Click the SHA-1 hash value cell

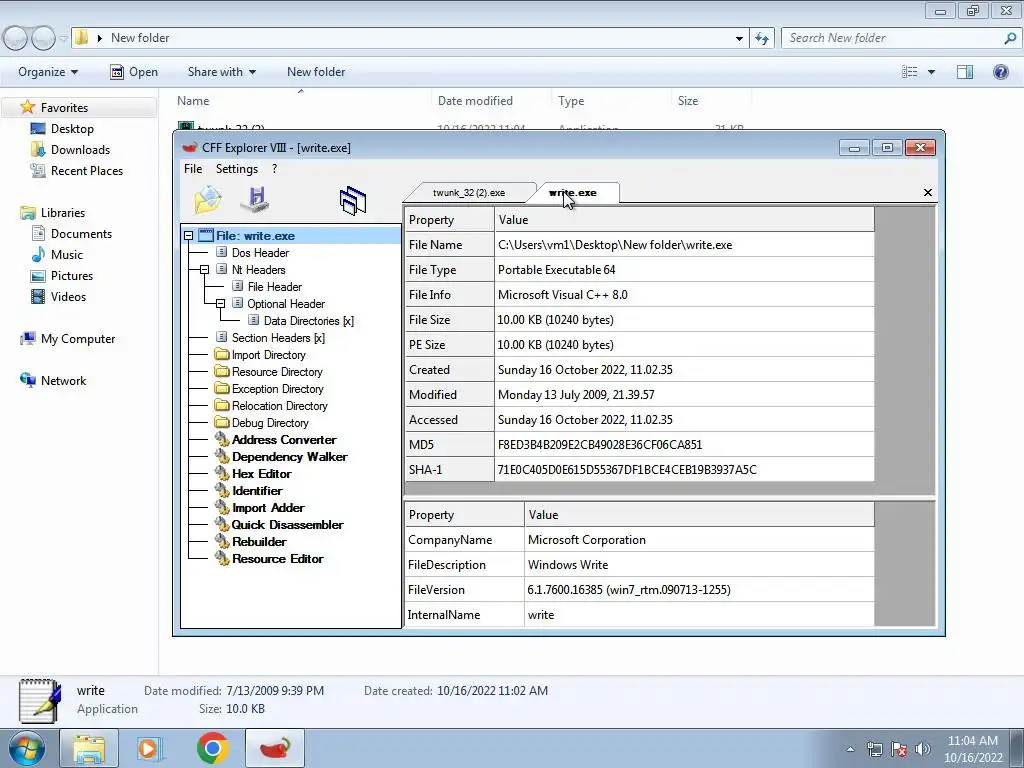tap(684, 470)
